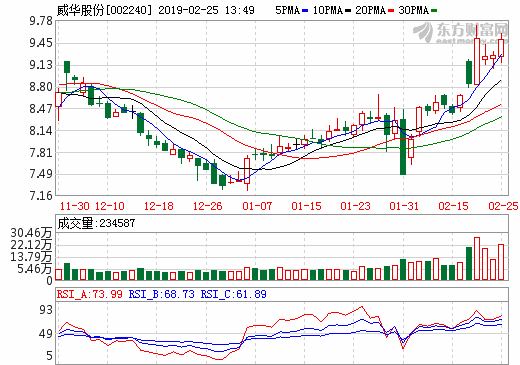The image size is (520, 365).
Task: Click the stock title 威华股份[002240]
Action: click(104, 10)
